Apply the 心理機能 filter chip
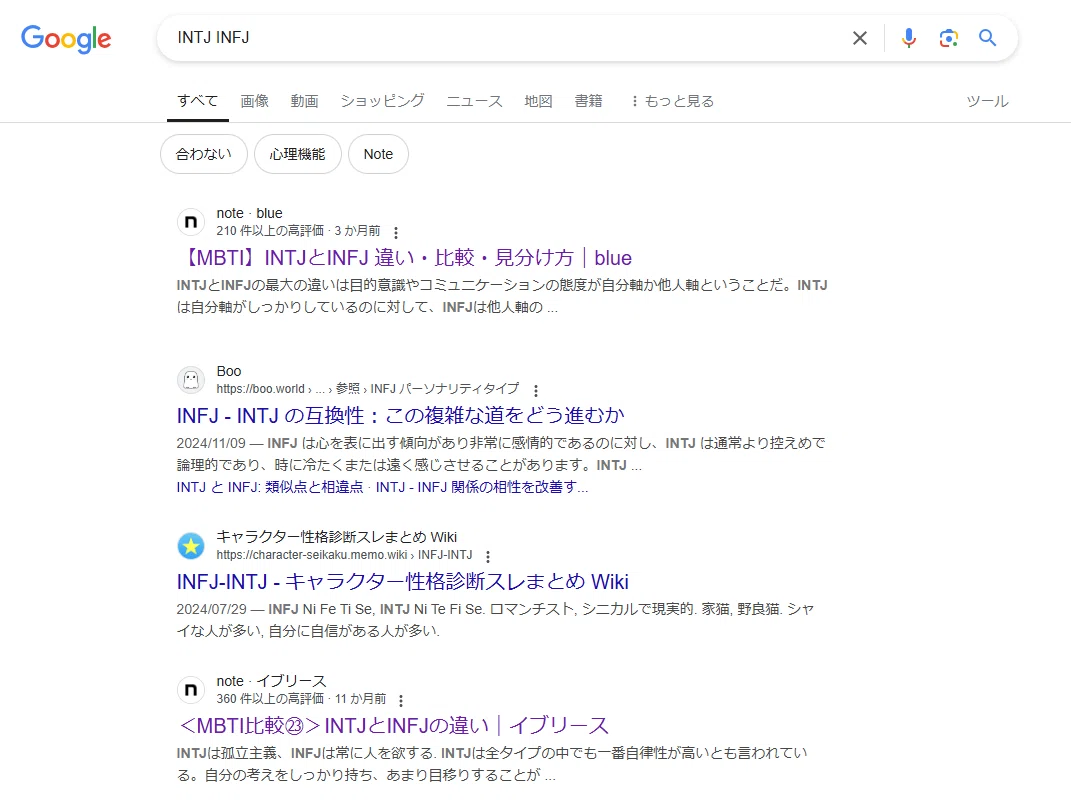 point(298,154)
